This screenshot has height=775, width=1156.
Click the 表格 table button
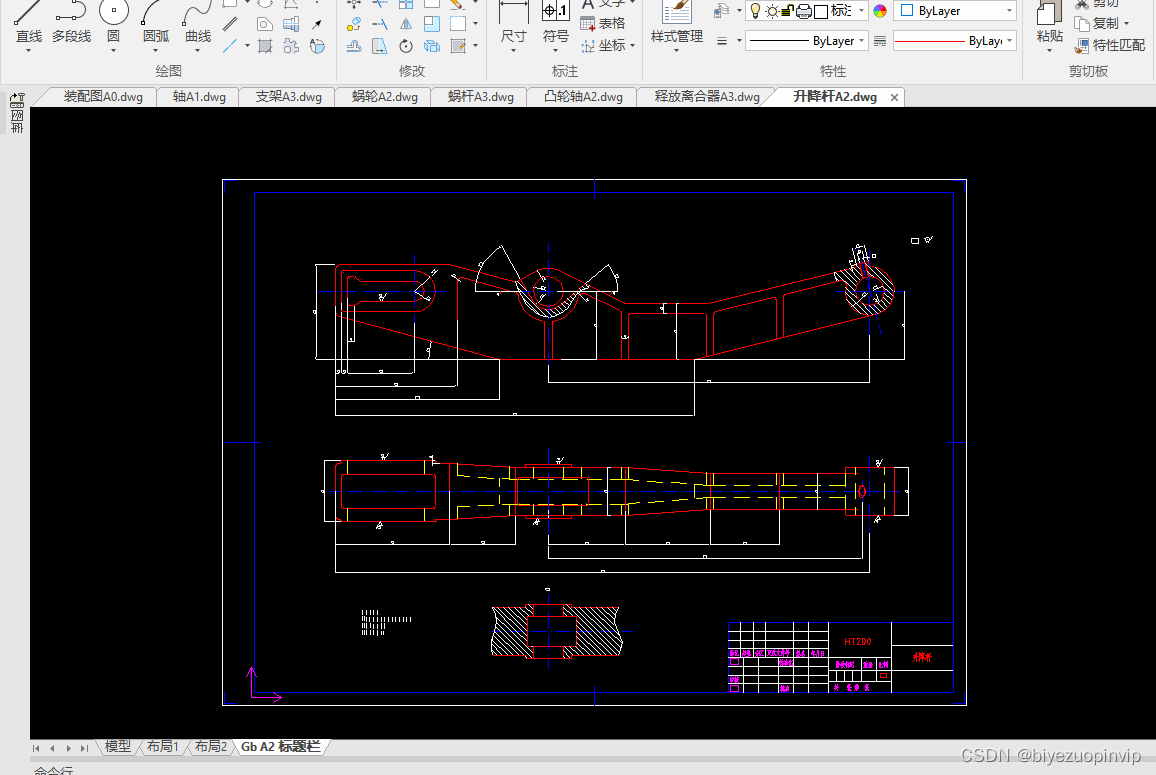(603, 24)
